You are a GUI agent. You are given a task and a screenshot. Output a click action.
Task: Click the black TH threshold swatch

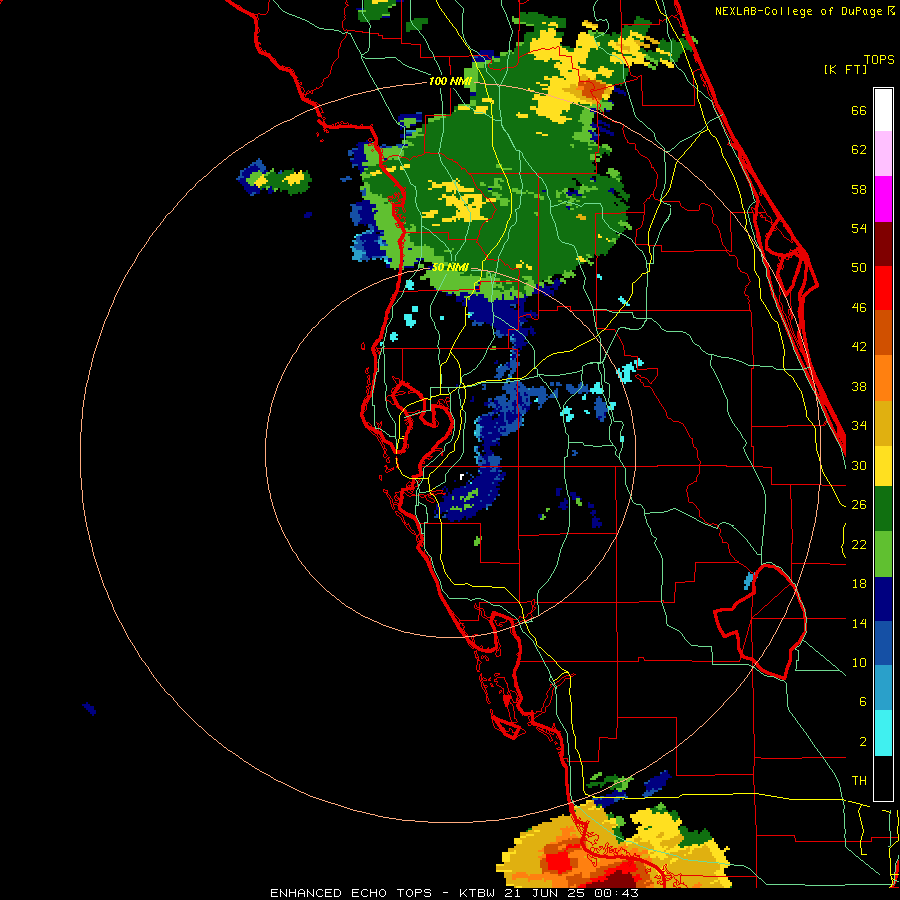coord(883,778)
